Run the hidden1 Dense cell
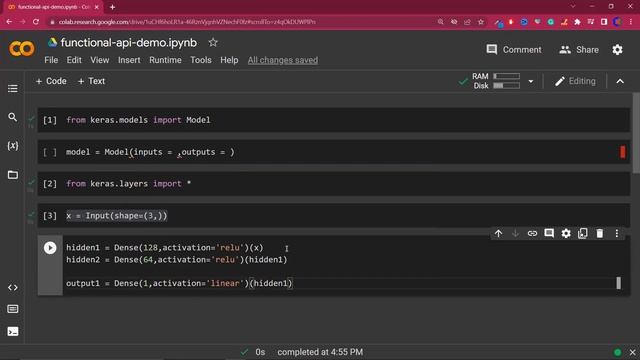The image size is (640, 360). pyautogui.click(x=50, y=248)
